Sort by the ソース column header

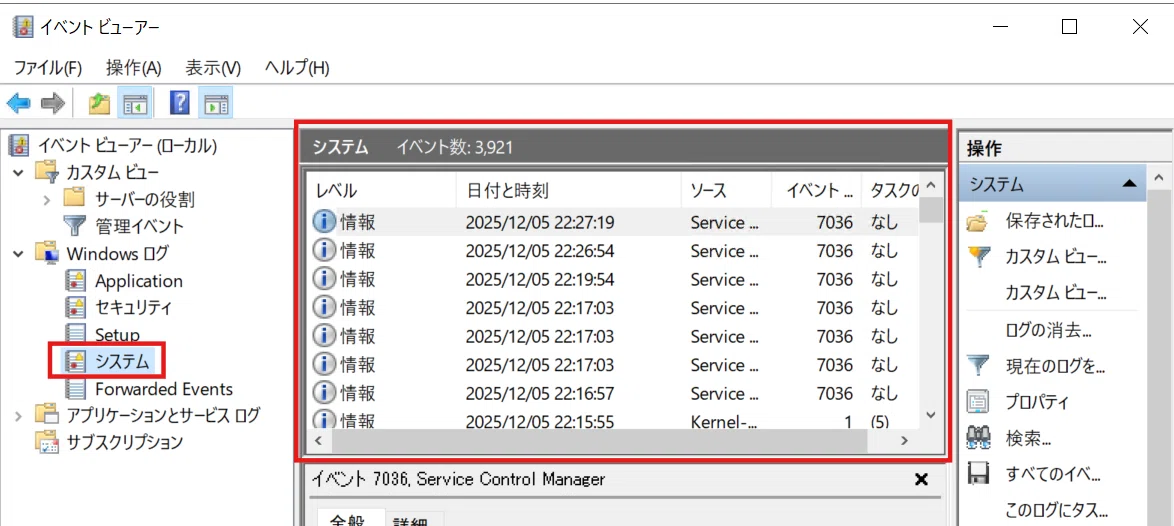(x=726, y=190)
